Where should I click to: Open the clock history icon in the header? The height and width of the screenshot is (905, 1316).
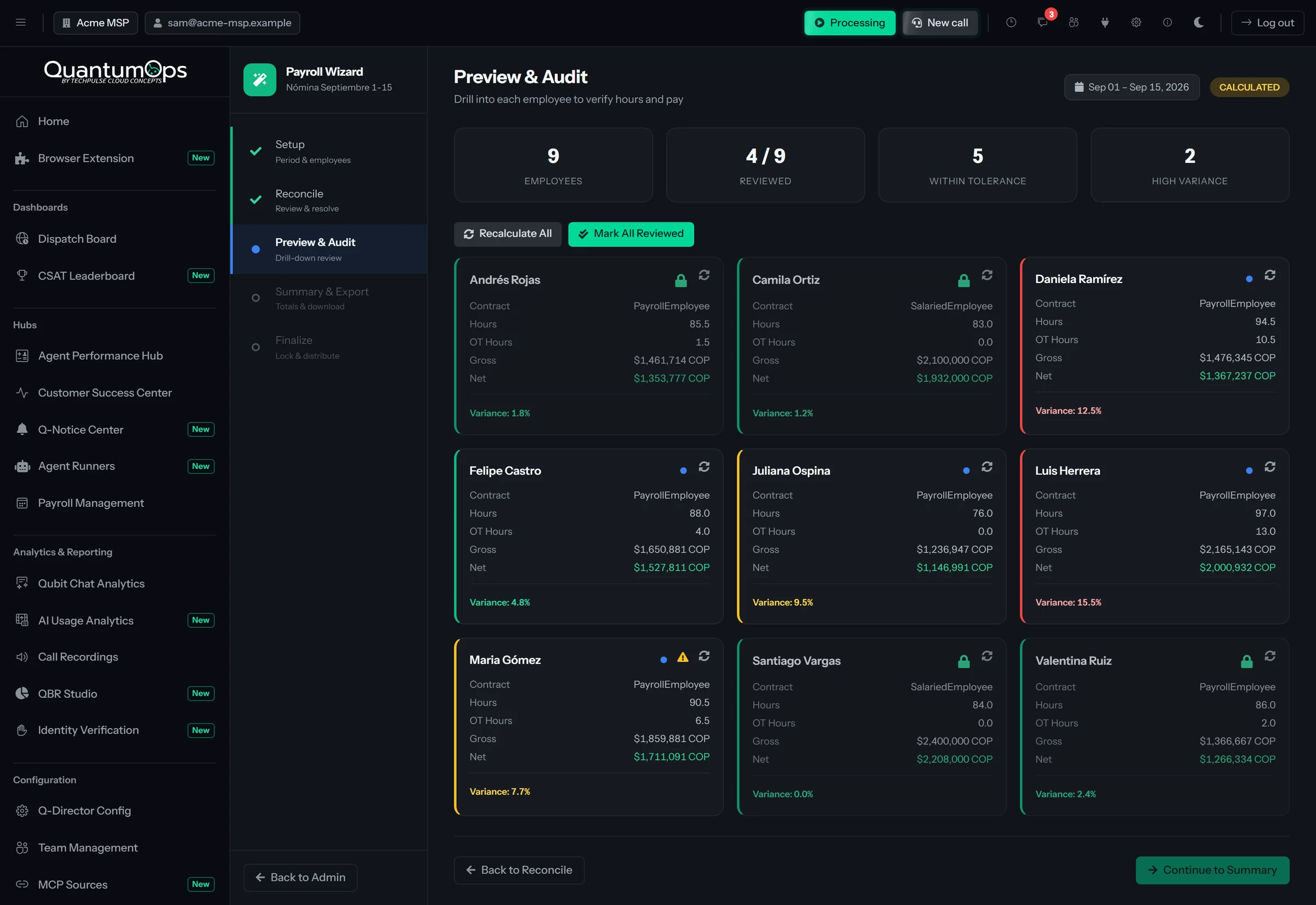tap(1011, 22)
